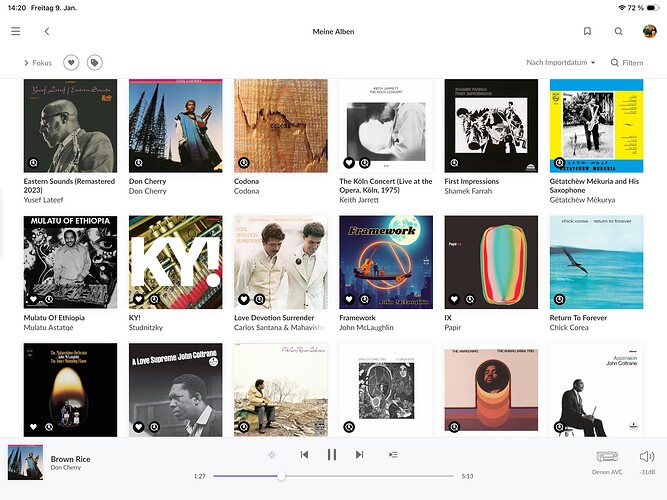
Task: Go back with the left arrow
Action: click(x=47, y=31)
